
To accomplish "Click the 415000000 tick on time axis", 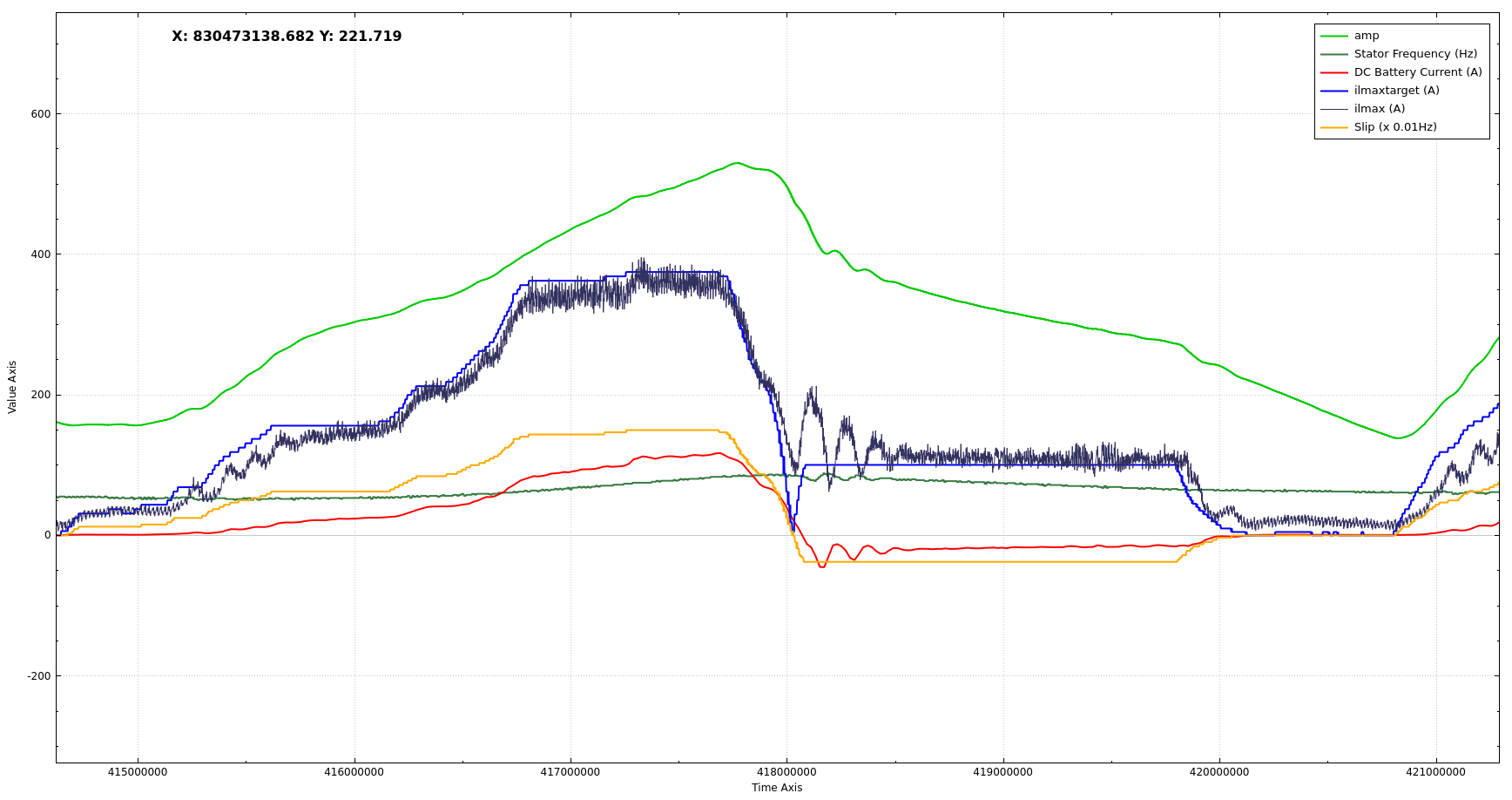I will [138, 772].
